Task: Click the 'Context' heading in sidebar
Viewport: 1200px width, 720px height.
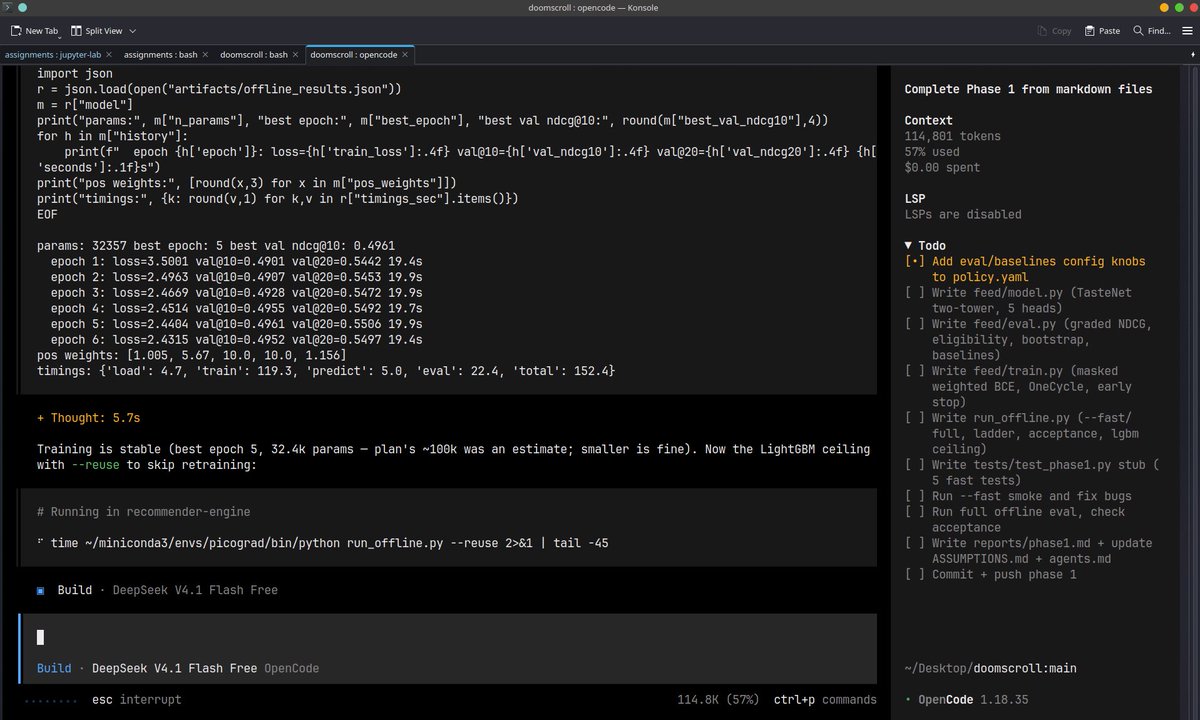Action: point(929,120)
